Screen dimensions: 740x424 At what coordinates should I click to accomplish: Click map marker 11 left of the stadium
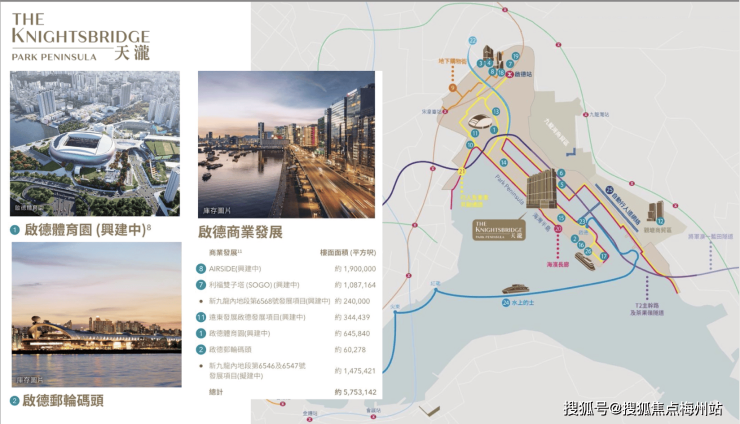(x=475, y=134)
